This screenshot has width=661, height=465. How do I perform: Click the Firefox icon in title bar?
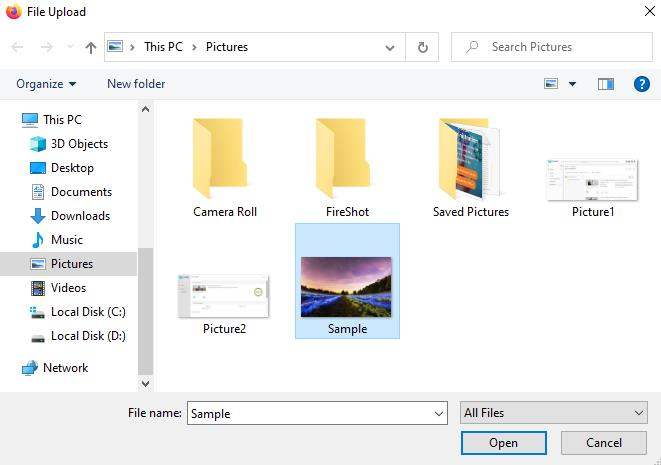click(x=13, y=12)
